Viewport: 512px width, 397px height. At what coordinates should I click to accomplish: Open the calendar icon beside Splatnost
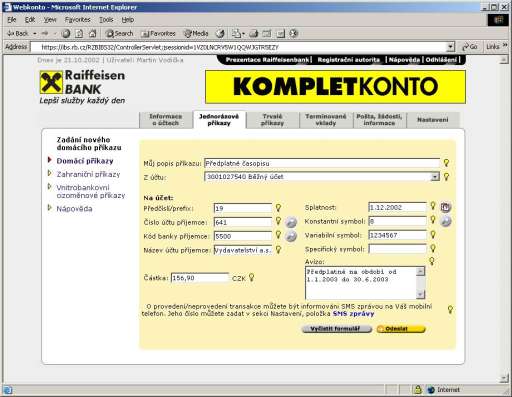(x=445, y=207)
